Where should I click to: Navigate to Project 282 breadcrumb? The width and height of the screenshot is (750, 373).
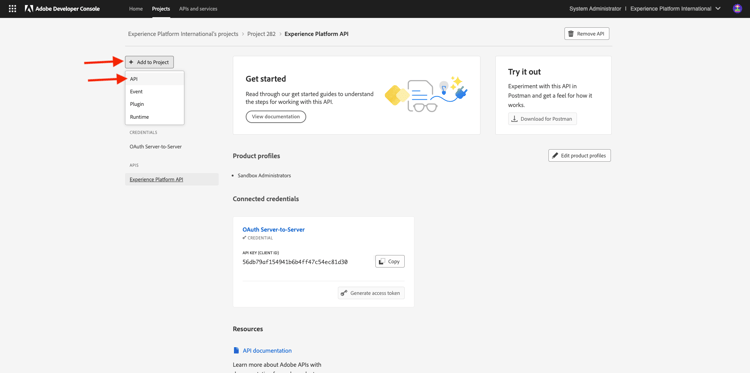261,34
